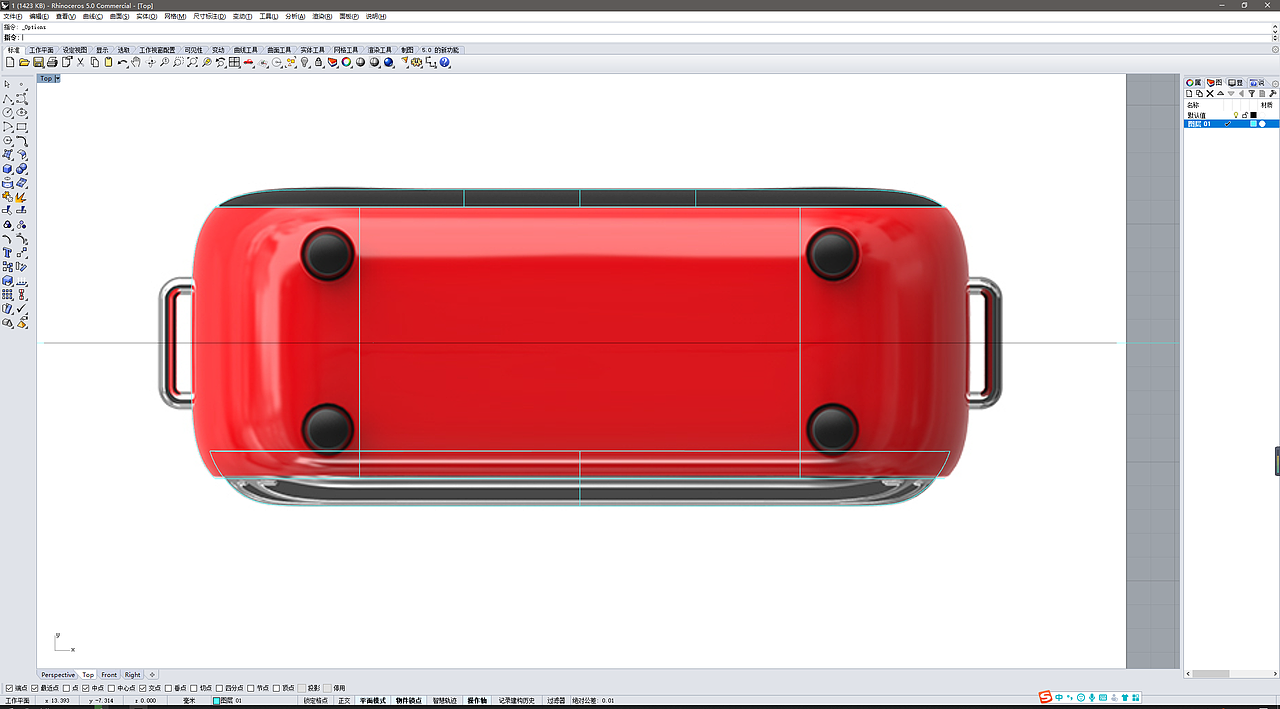Click the layer filter funnel icon
The height and width of the screenshot is (709, 1280).
coord(1251,94)
